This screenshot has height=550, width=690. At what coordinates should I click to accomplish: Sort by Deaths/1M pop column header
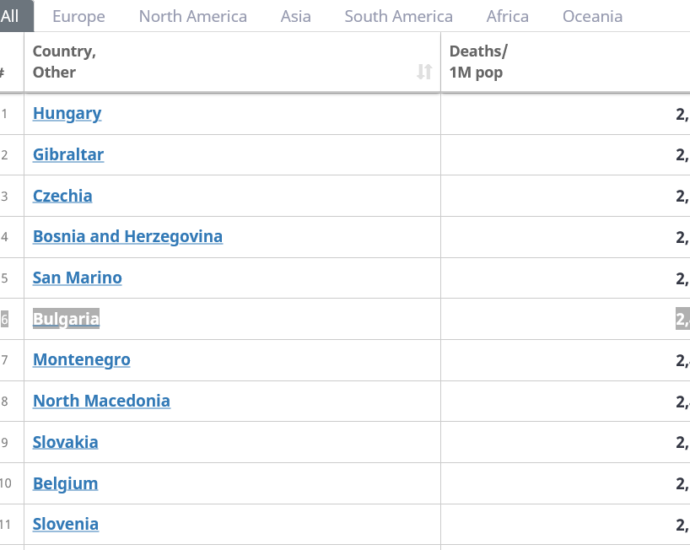coord(478,62)
